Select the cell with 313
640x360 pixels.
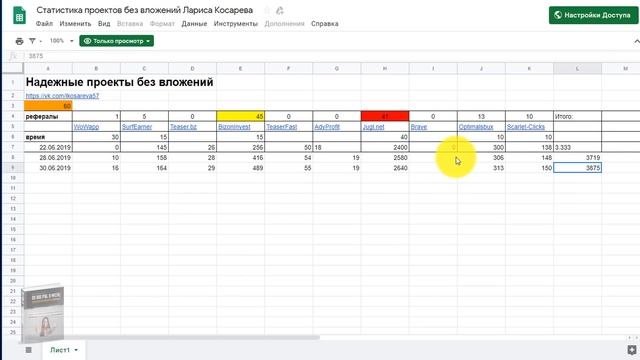pyautogui.click(x=481, y=168)
